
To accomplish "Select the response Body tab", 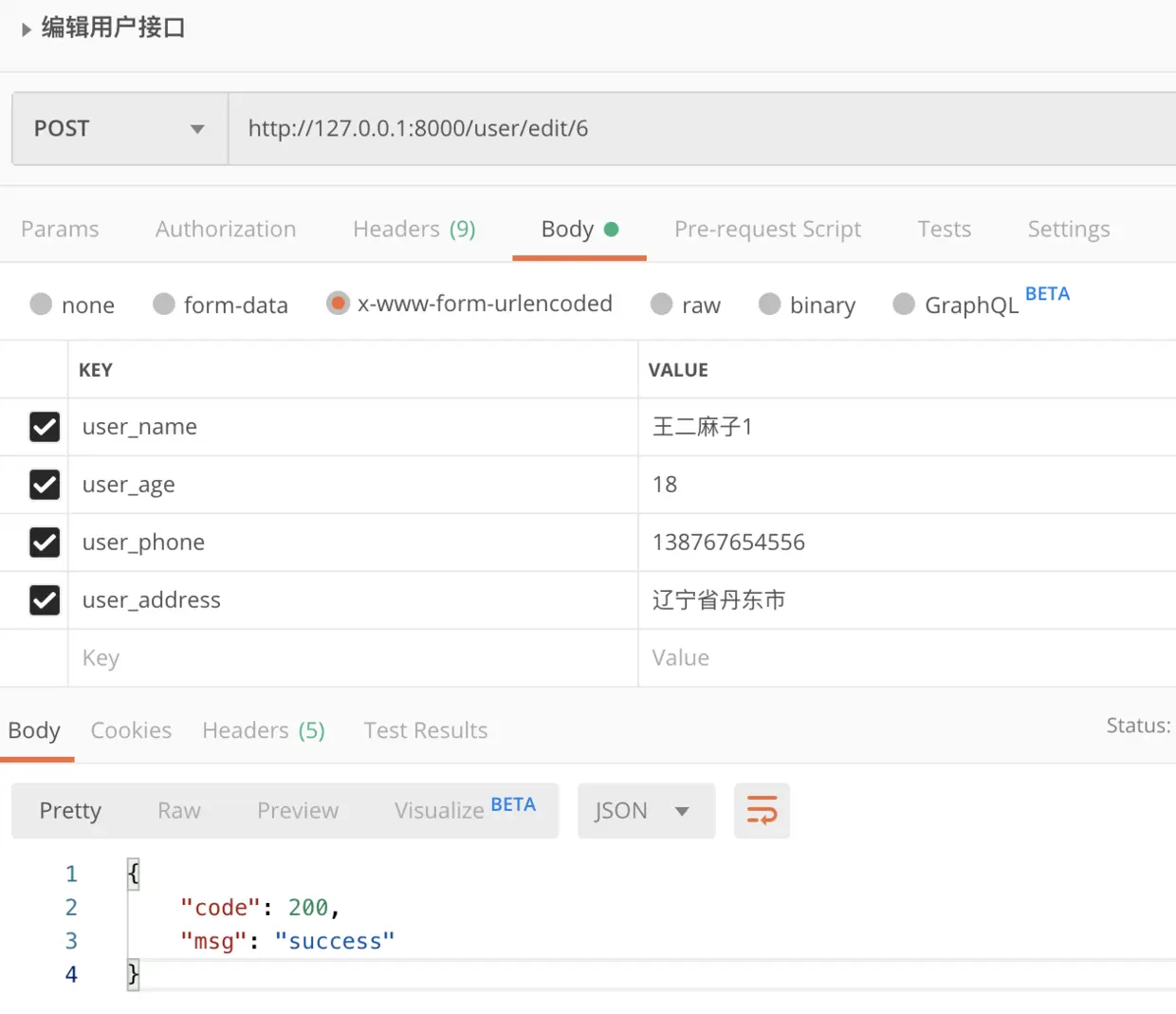I will tap(34, 730).
